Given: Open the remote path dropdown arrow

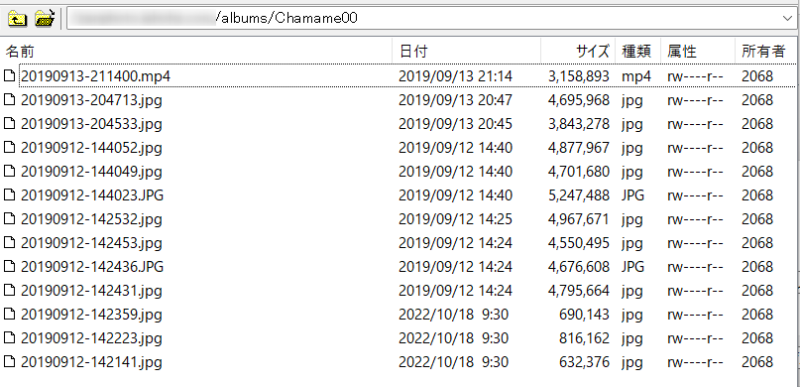Looking at the screenshot, I should pos(788,18).
